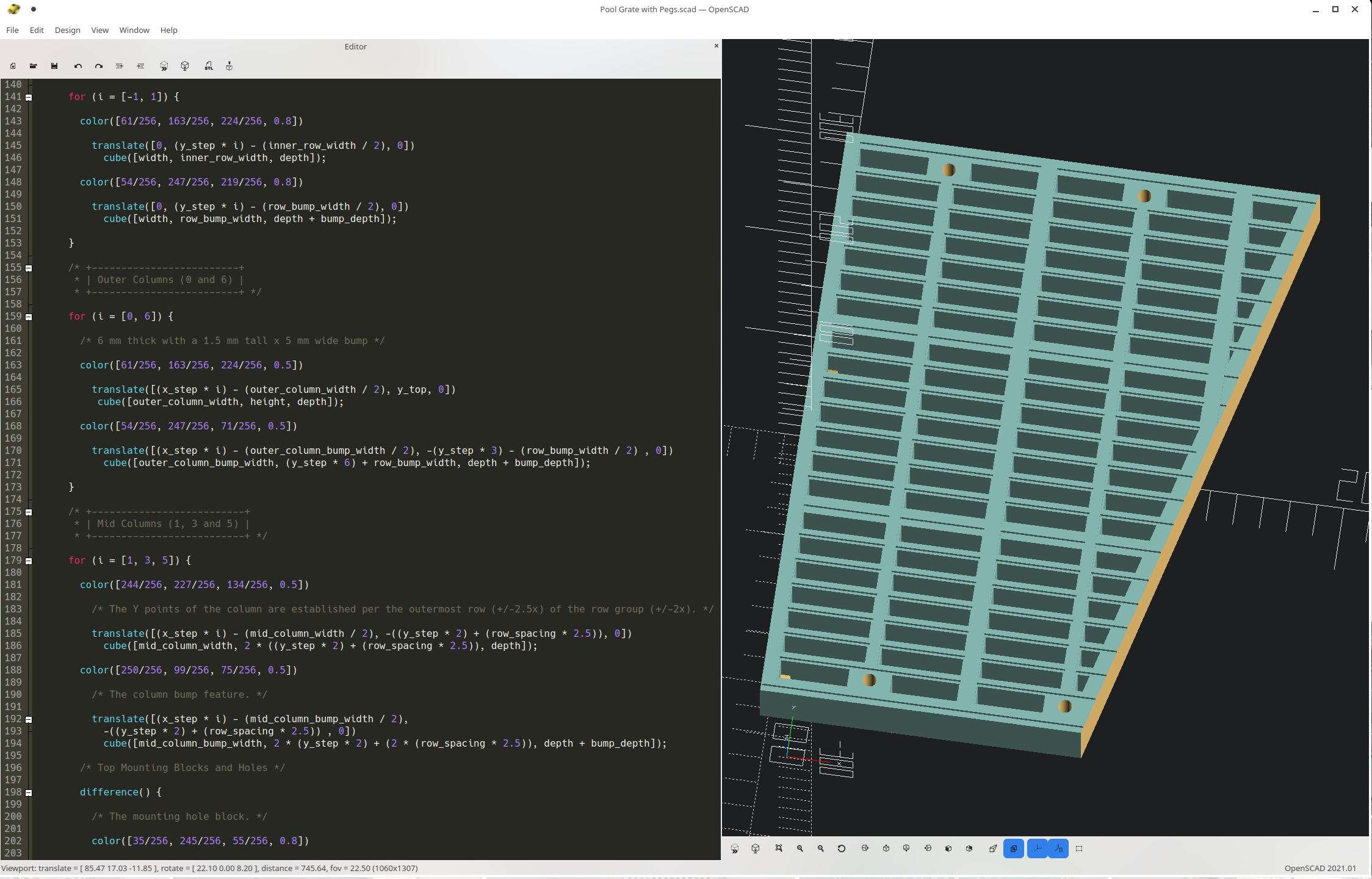Reset the 3D view with the circular arrow
The image size is (1372, 879).
pyautogui.click(x=842, y=849)
